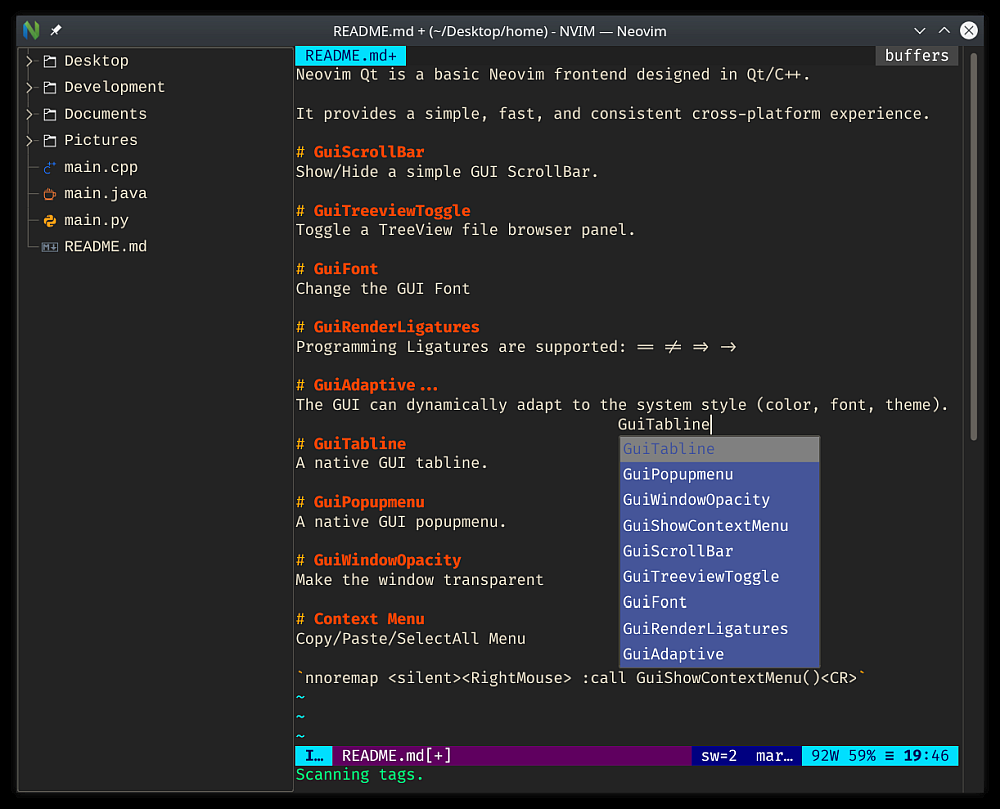The image size is (1000, 809).
Task: Click the Markdown icon for README.md
Action: pos(50,247)
